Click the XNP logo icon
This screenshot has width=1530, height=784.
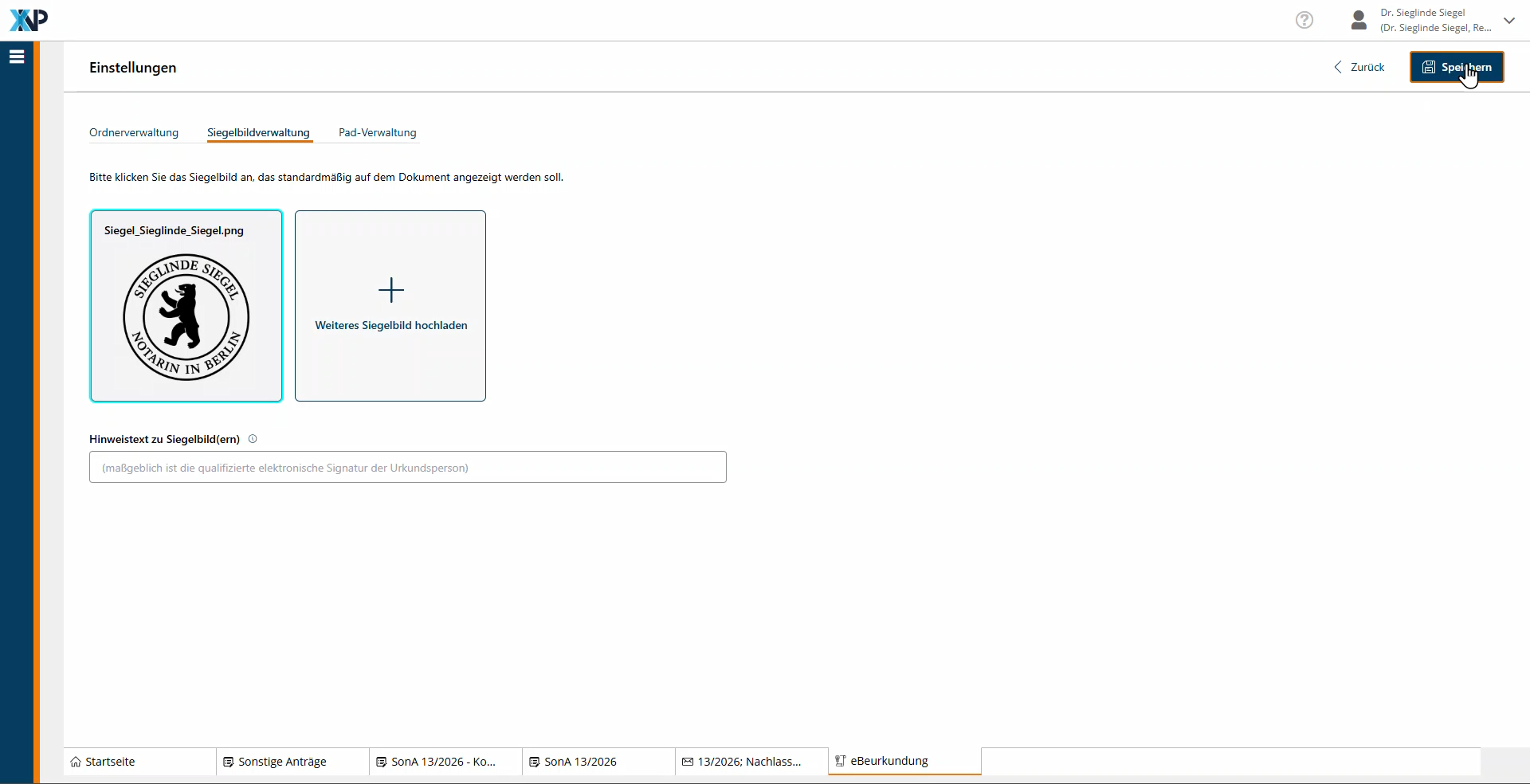coord(29,20)
